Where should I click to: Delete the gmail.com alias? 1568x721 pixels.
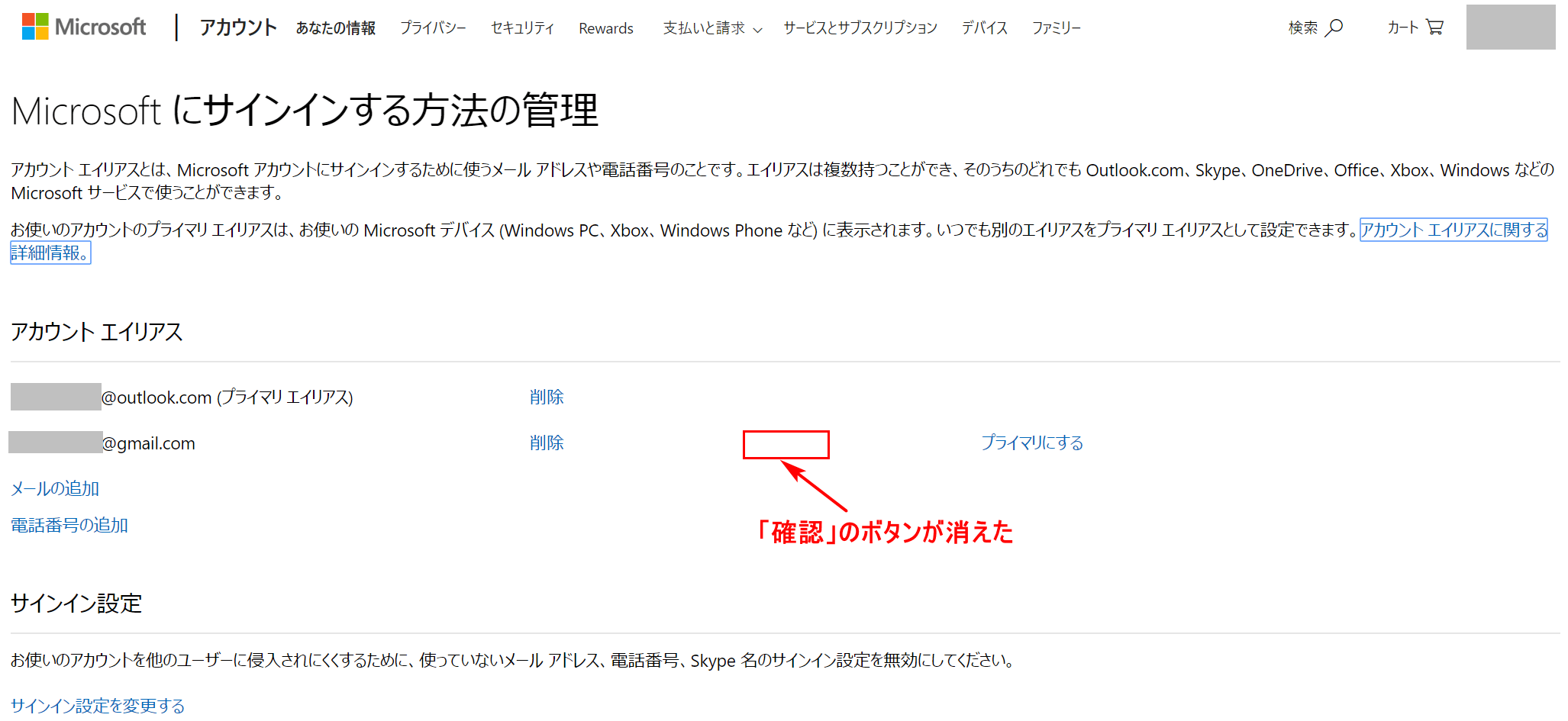point(547,443)
